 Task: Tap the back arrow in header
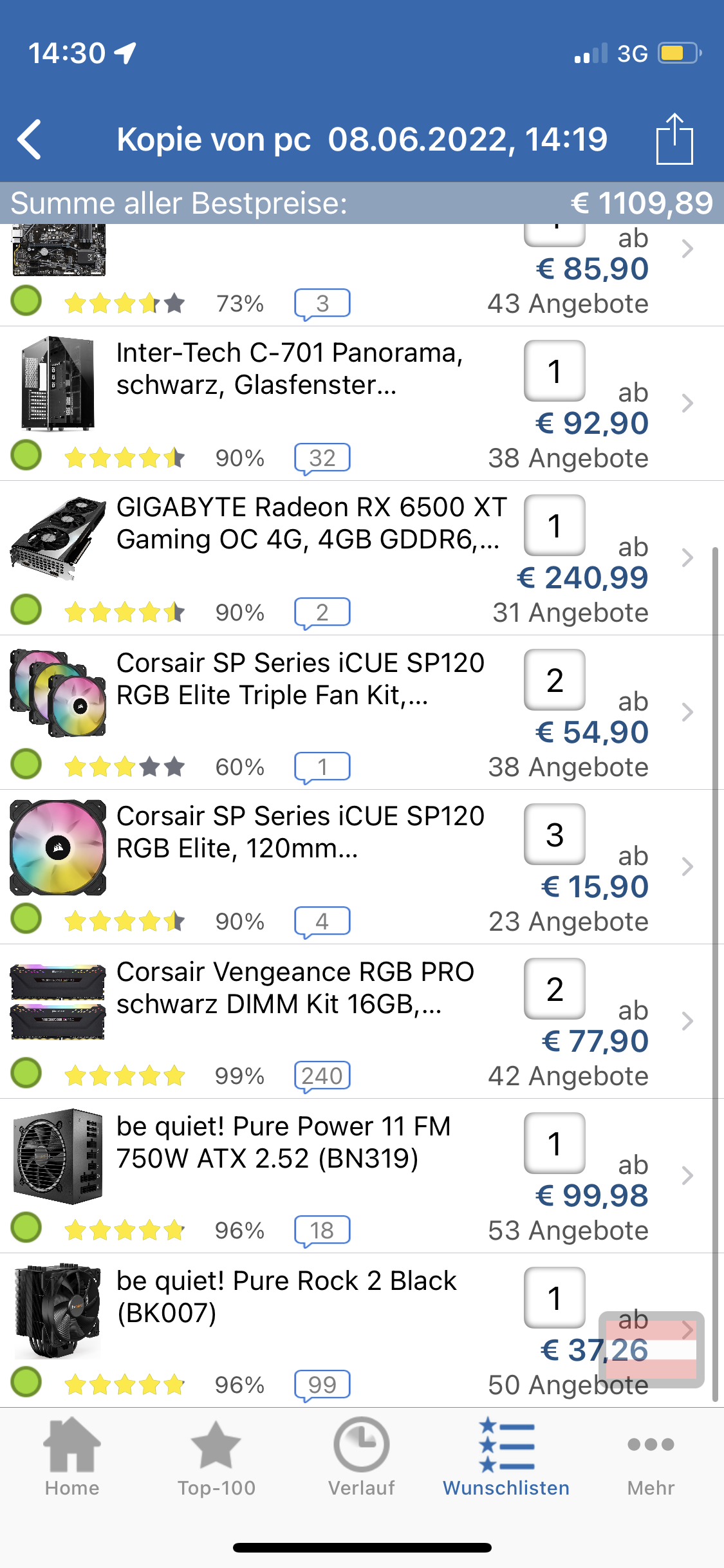(30, 139)
